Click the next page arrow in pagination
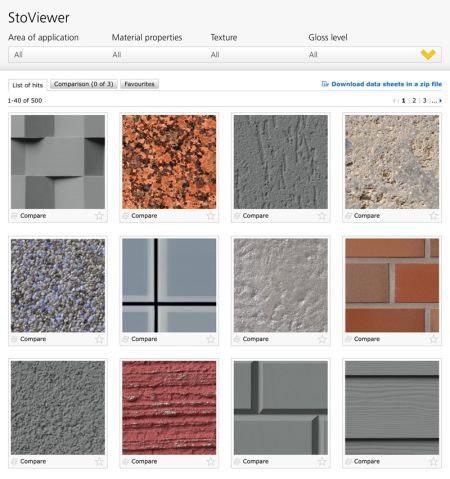The width and height of the screenshot is (450, 479). click(440, 100)
